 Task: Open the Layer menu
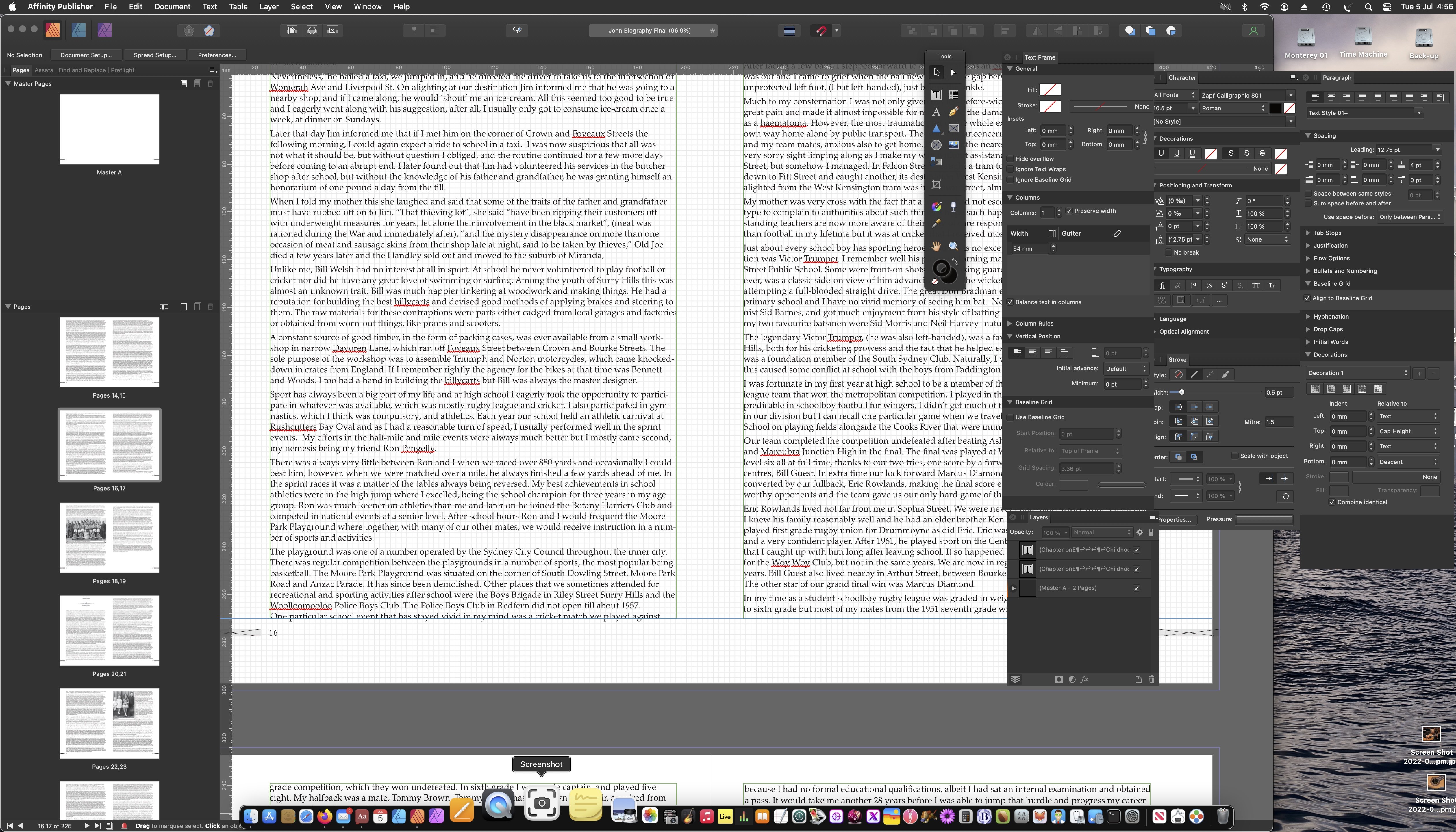click(269, 7)
